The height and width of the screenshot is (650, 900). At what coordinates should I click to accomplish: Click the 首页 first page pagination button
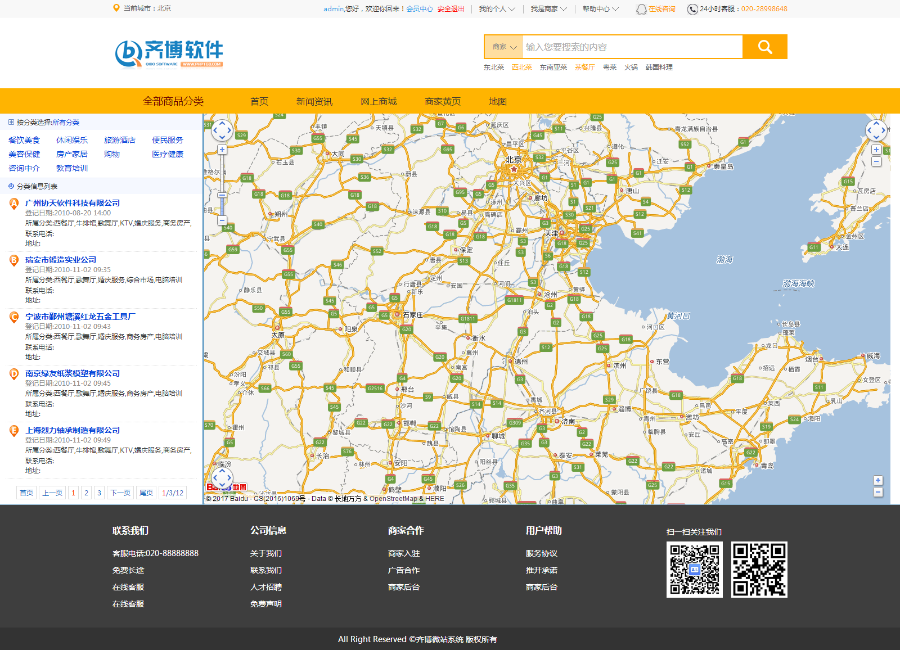tap(26, 493)
